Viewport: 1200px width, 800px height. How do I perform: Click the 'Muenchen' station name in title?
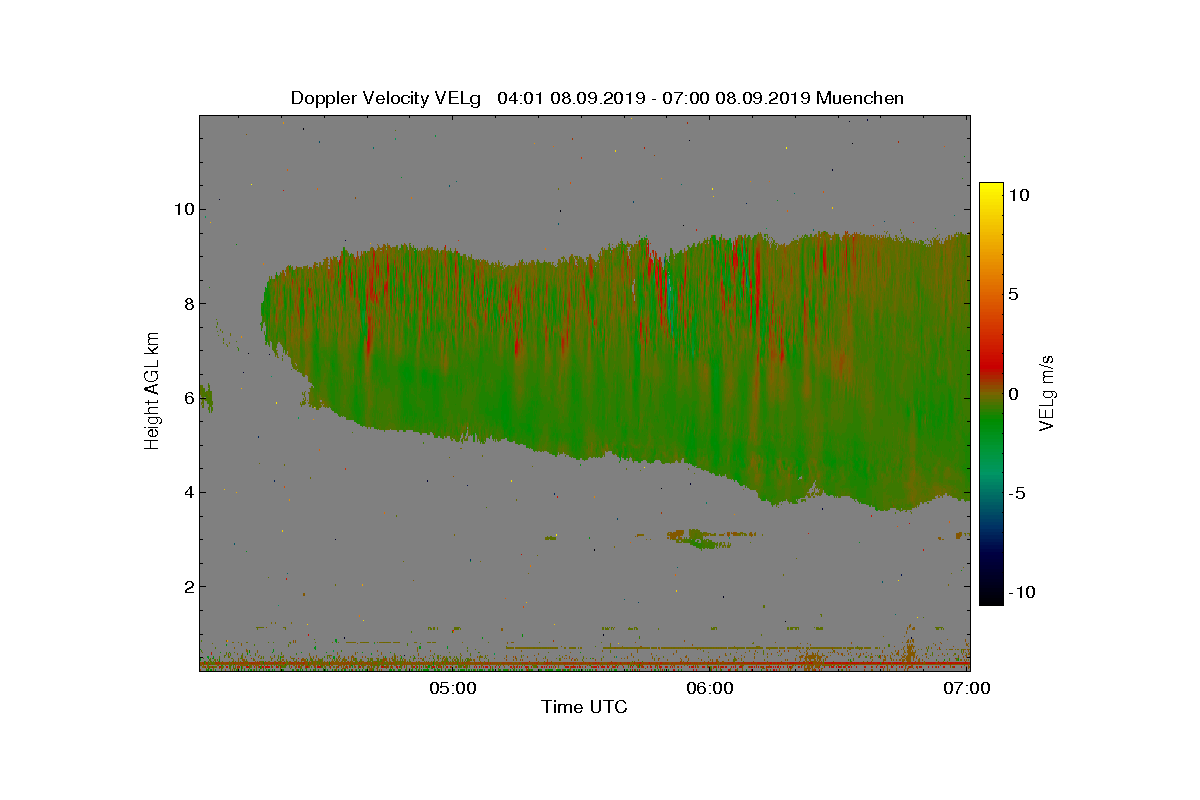[x=860, y=98]
